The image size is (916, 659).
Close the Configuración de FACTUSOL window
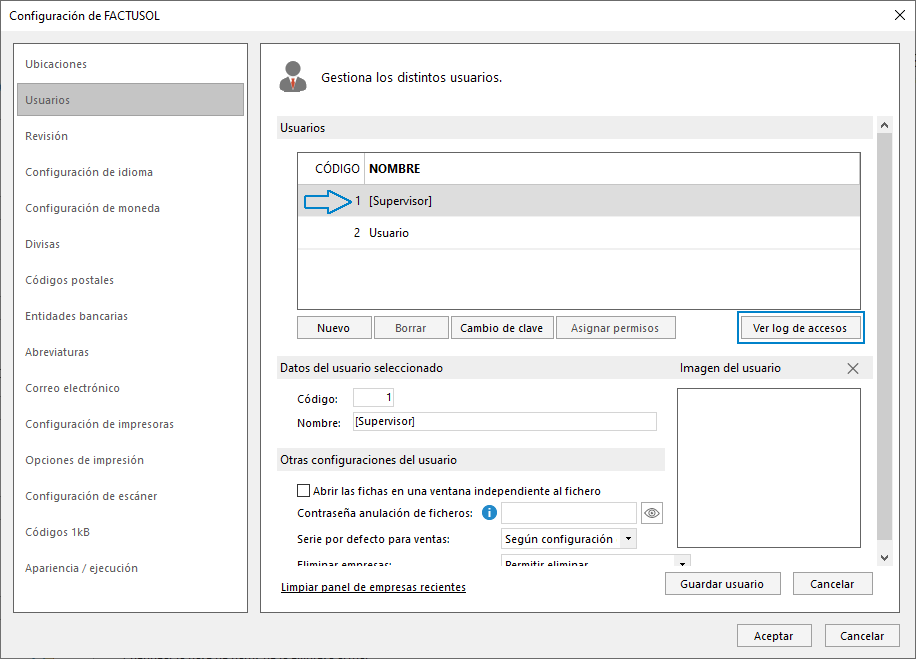900,15
